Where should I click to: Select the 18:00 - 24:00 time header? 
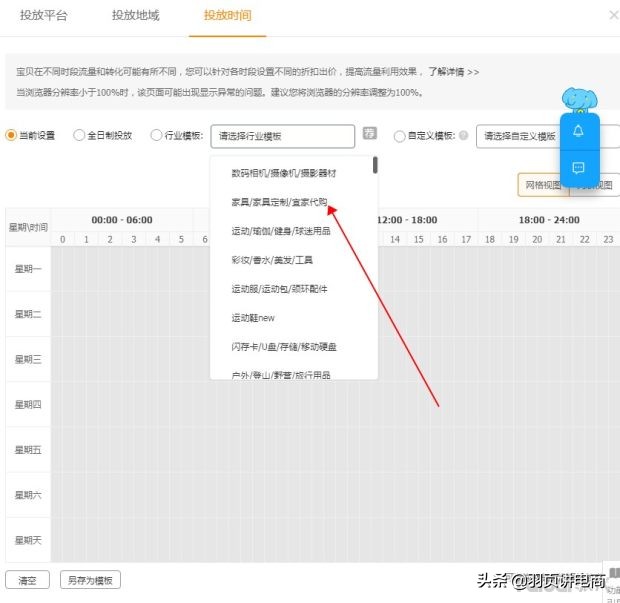[x=549, y=220]
